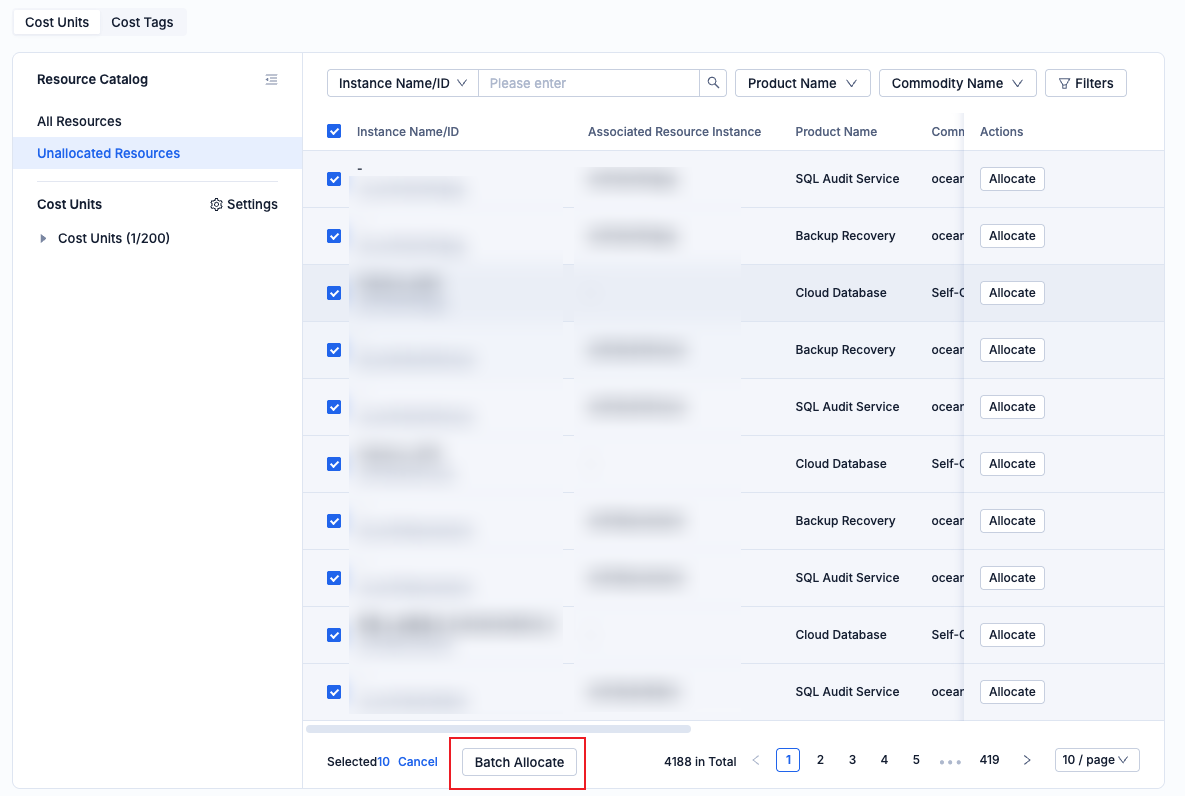Expand the Cost Units (1/200) tree
Screen dimensions: 1185x796
pos(43,238)
